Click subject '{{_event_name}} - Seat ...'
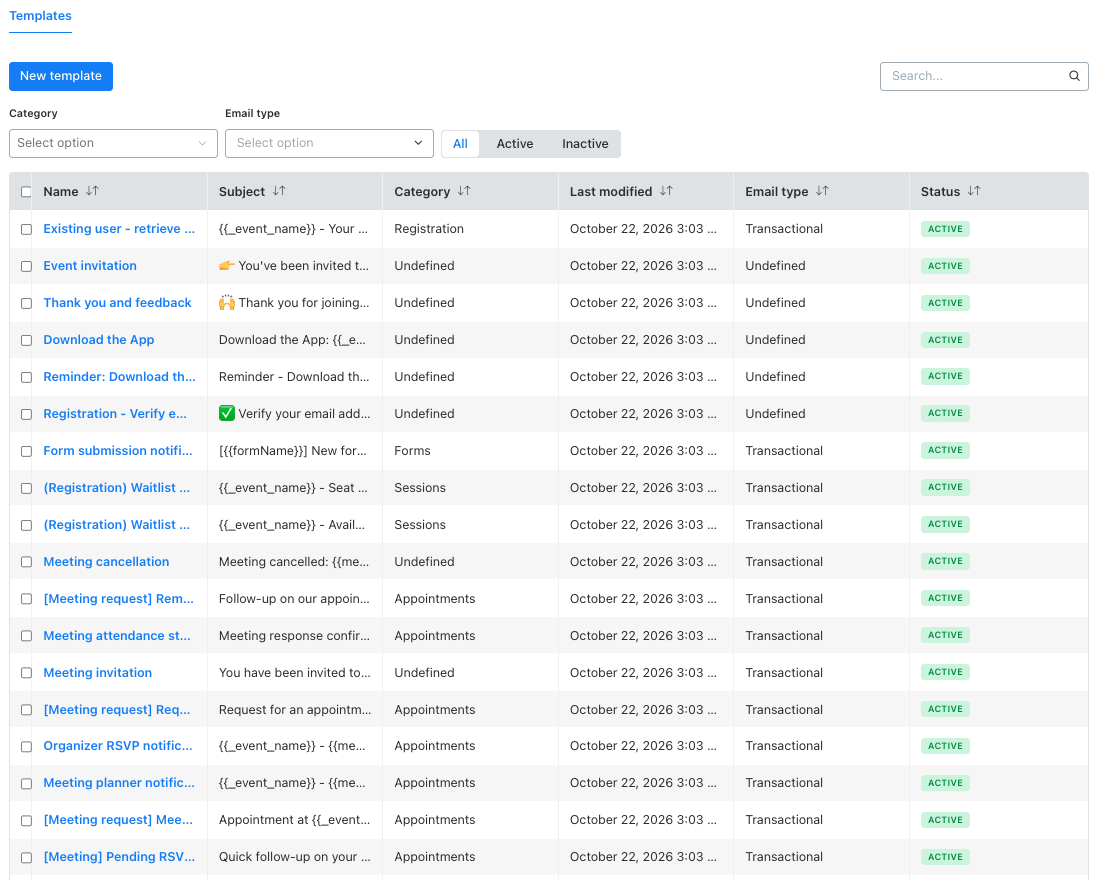The height and width of the screenshot is (880, 1095). click(x=293, y=488)
